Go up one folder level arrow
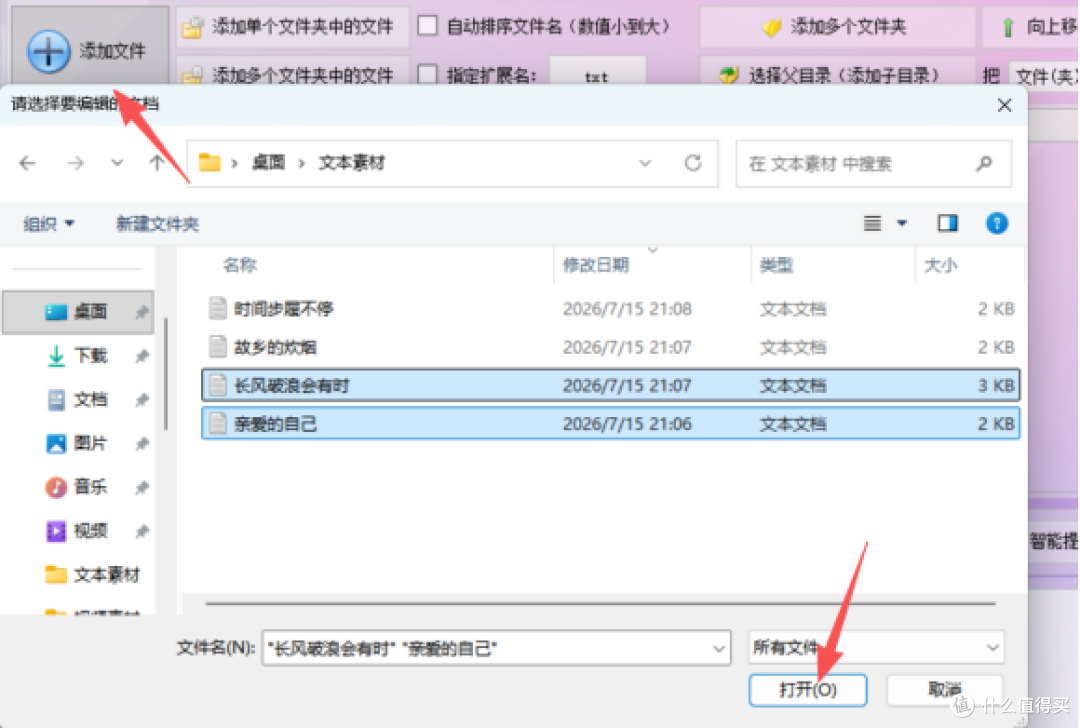This screenshot has width=1080, height=728. click(157, 163)
